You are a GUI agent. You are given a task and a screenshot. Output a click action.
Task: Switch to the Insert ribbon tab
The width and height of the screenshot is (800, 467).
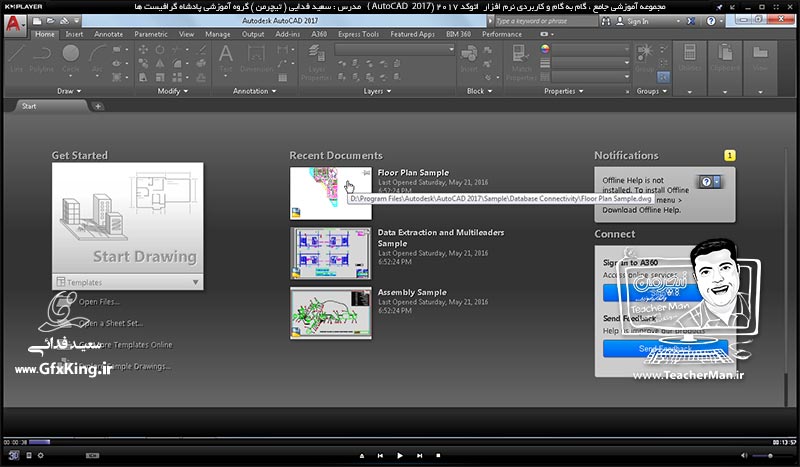(x=74, y=34)
